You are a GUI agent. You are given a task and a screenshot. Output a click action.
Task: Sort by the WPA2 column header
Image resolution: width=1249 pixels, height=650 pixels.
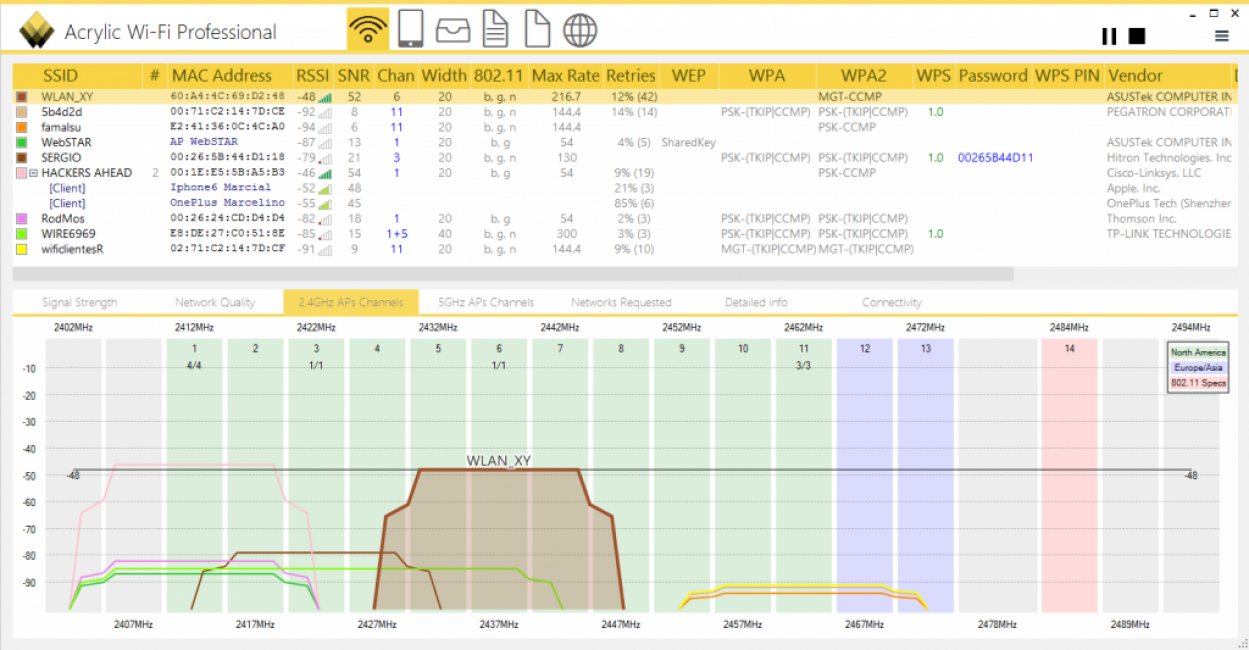[864, 75]
